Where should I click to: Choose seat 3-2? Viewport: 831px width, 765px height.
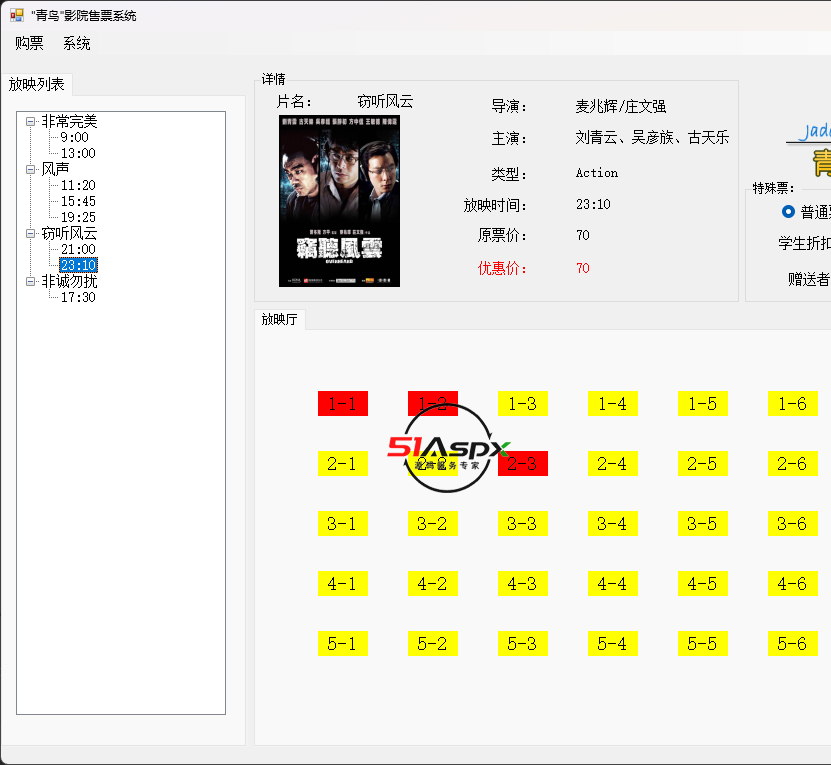pos(432,523)
